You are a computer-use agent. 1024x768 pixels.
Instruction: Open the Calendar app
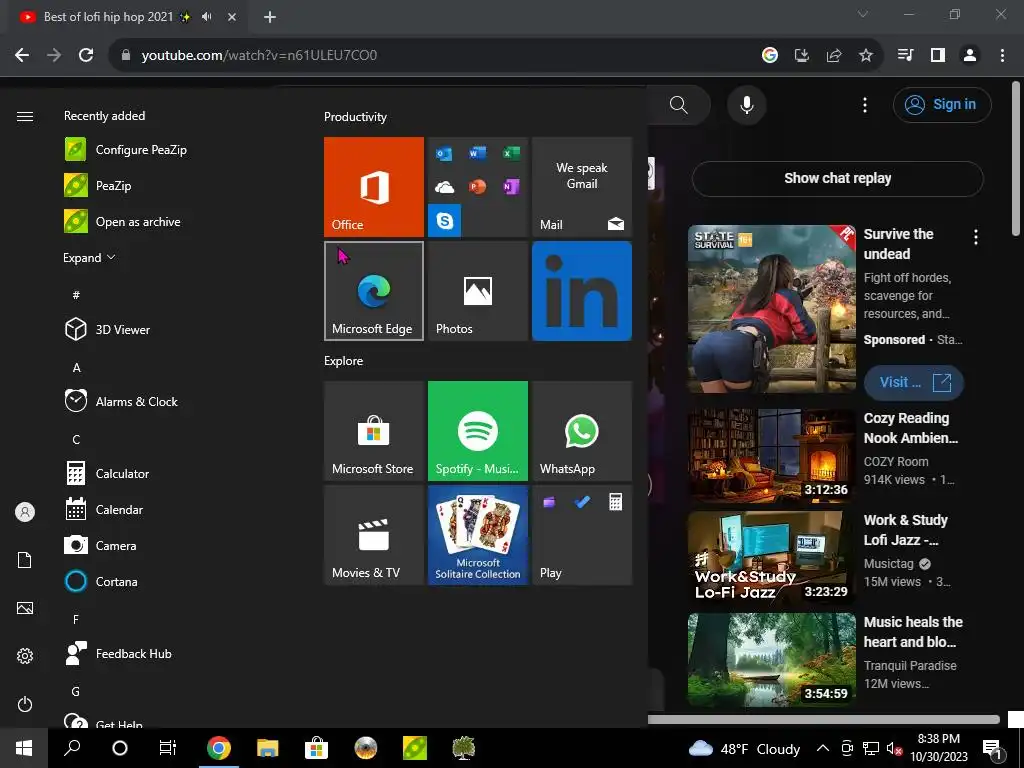(x=104, y=509)
